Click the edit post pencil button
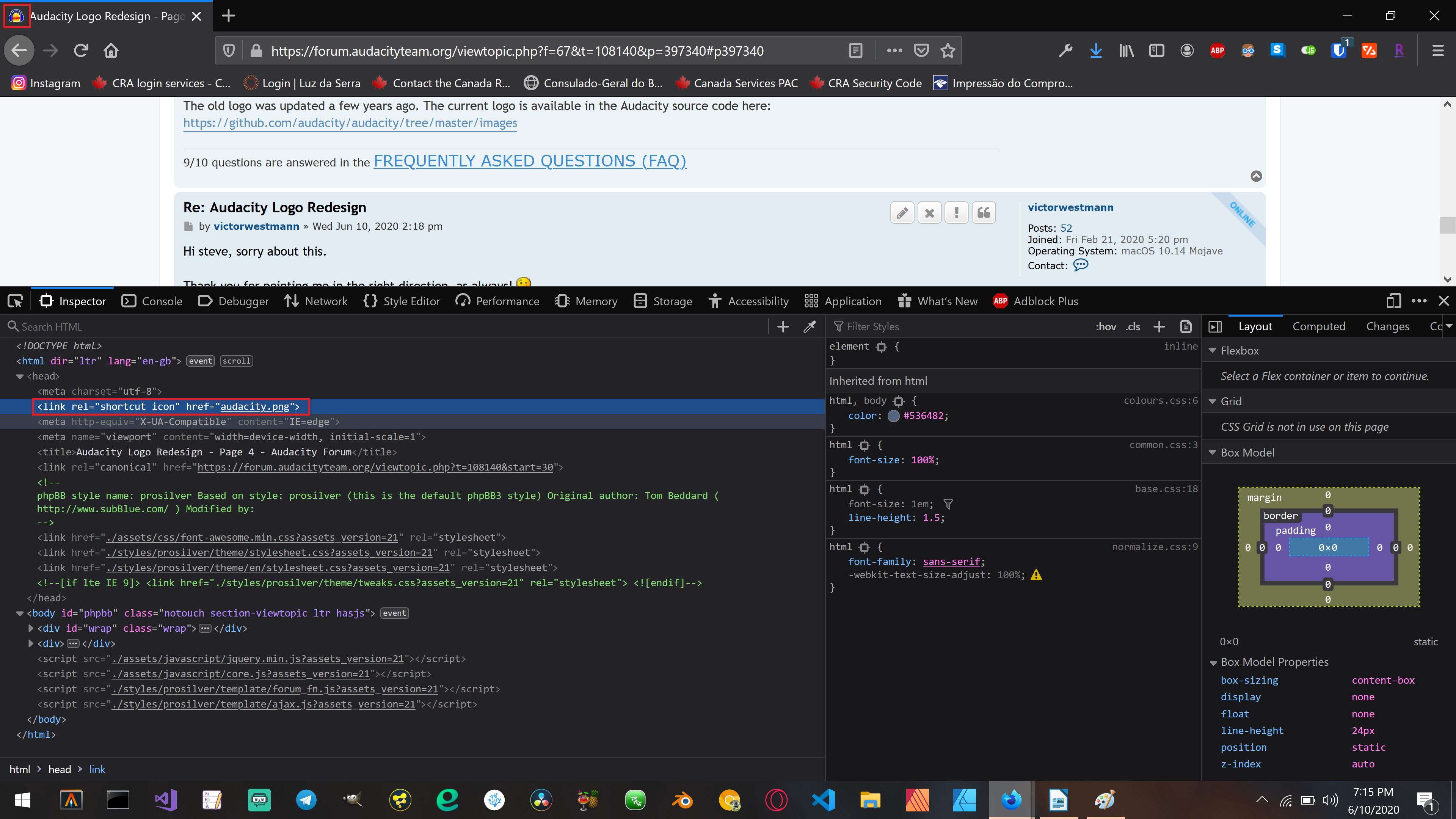 pos(902,213)
